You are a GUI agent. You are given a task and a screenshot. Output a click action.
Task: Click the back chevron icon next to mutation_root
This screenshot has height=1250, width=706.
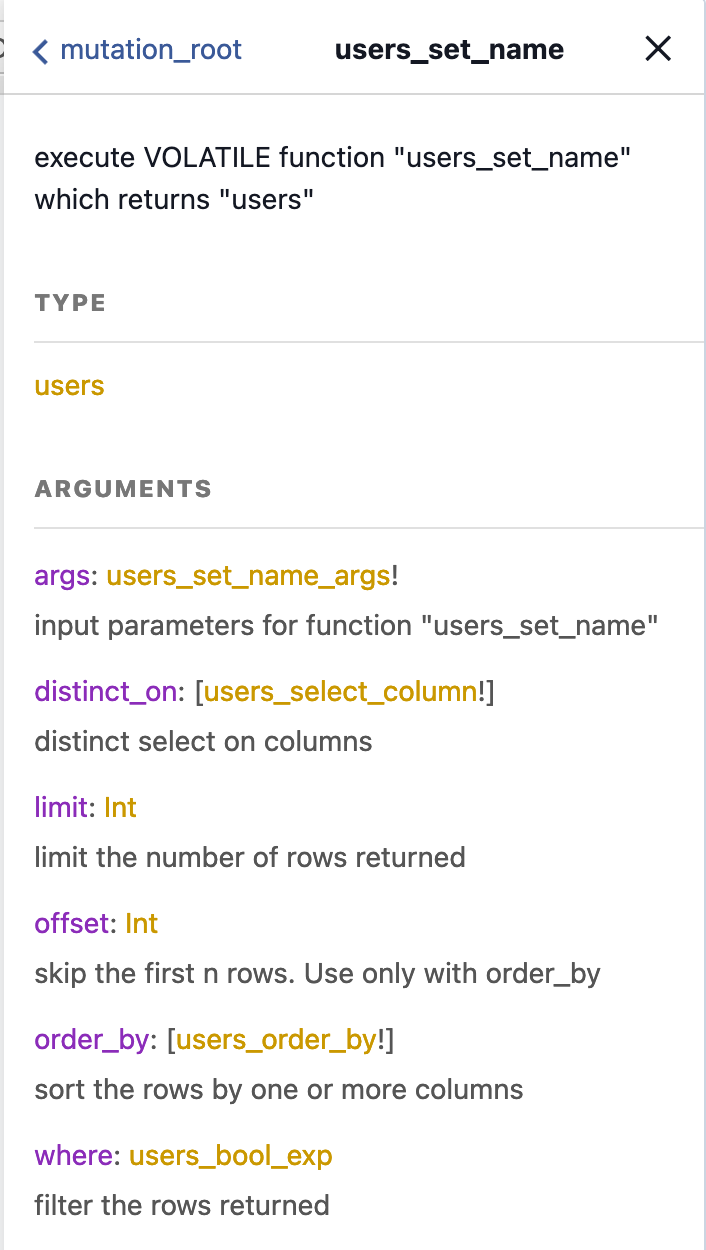(41, 50)
